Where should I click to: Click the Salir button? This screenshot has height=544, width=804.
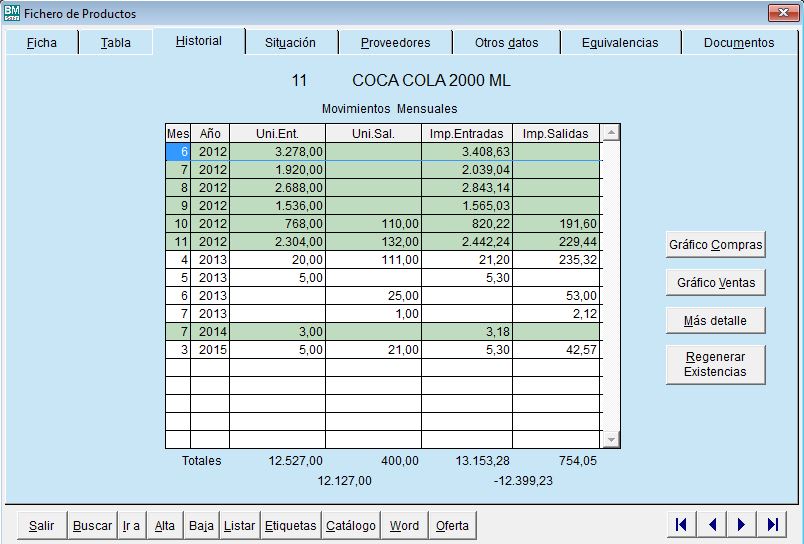click(42, 526)
